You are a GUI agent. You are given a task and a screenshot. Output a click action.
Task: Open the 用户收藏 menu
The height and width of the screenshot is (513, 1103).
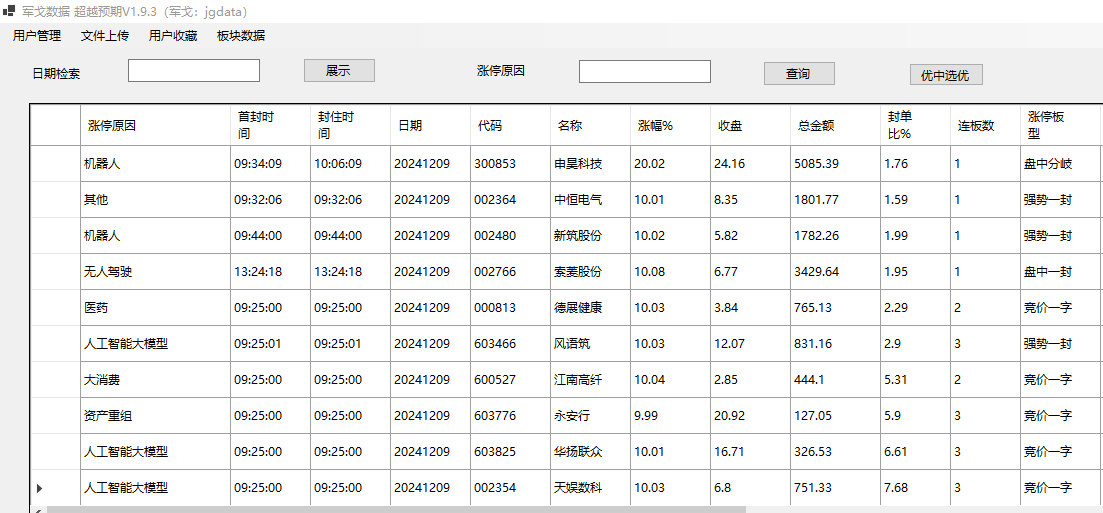[x=173, y=36]
